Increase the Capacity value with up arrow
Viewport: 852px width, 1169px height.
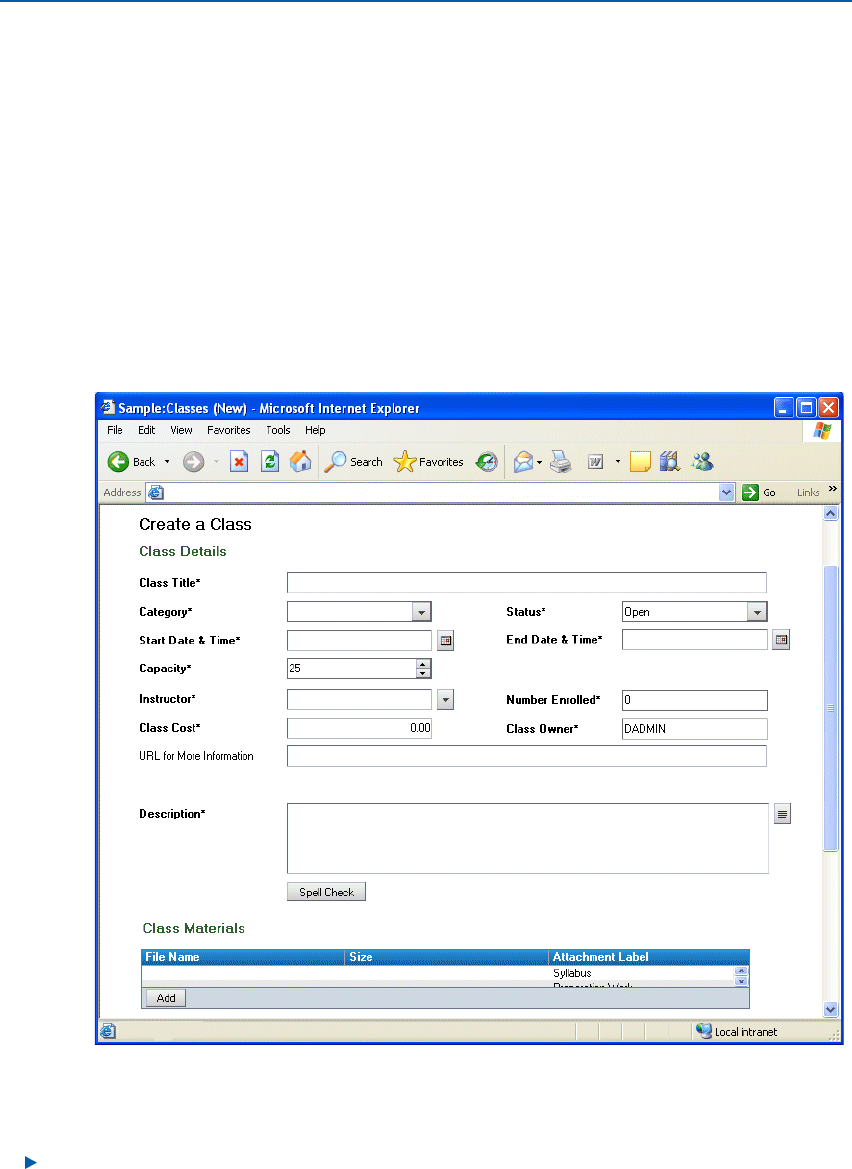[423, 664]
